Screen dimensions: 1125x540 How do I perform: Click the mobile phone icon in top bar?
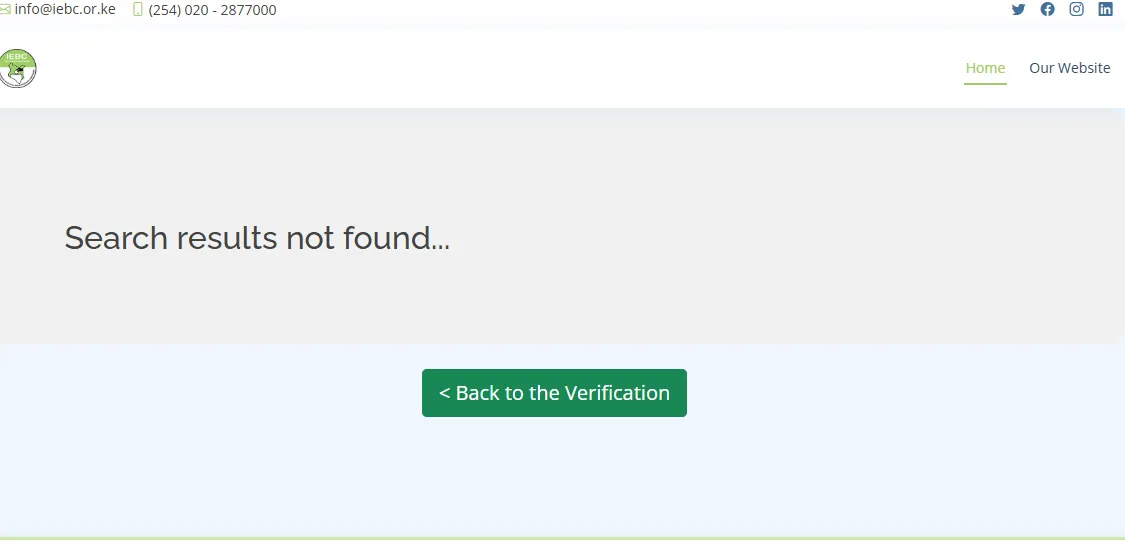[x=138, y=9]
